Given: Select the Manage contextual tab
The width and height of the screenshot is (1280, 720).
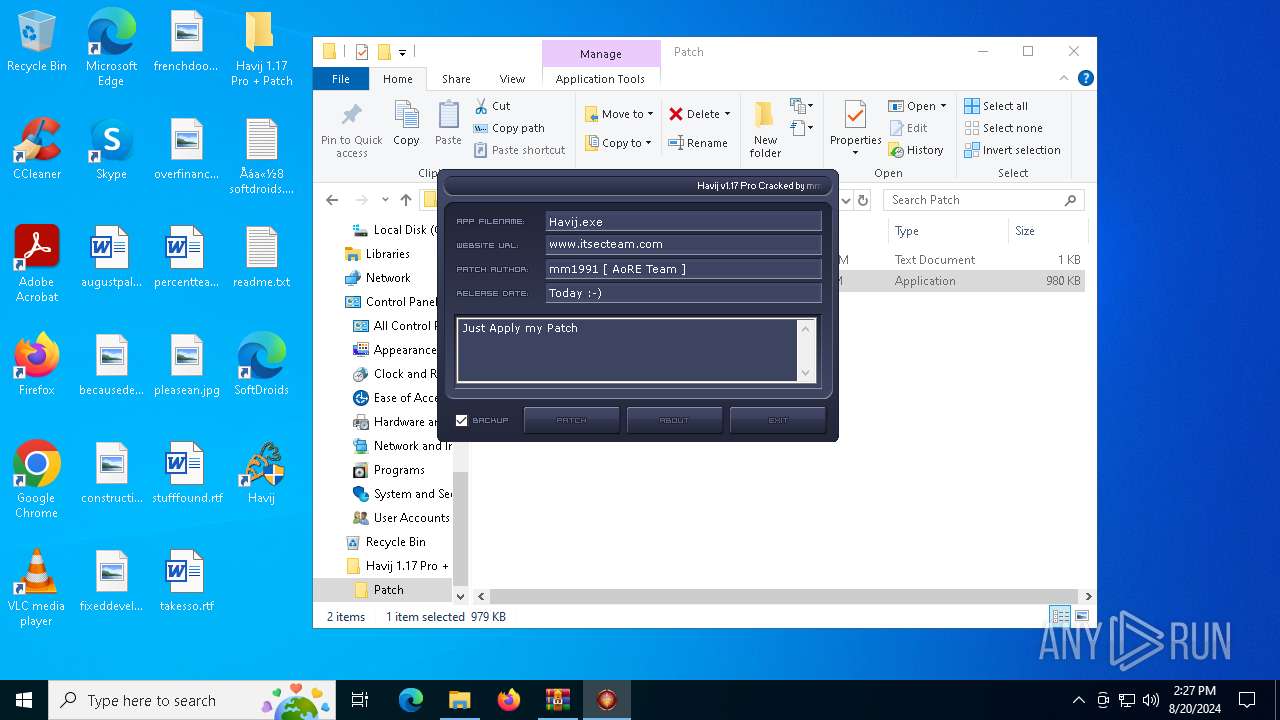Looking at the screenshot, I should coord(600,54).
